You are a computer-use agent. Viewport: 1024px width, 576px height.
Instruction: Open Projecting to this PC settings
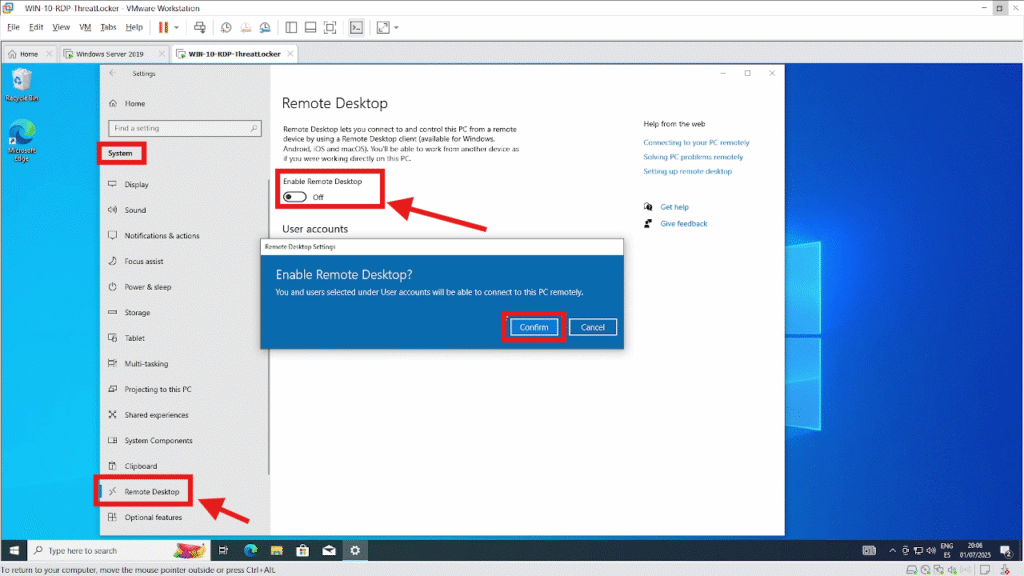click(157, 389)
